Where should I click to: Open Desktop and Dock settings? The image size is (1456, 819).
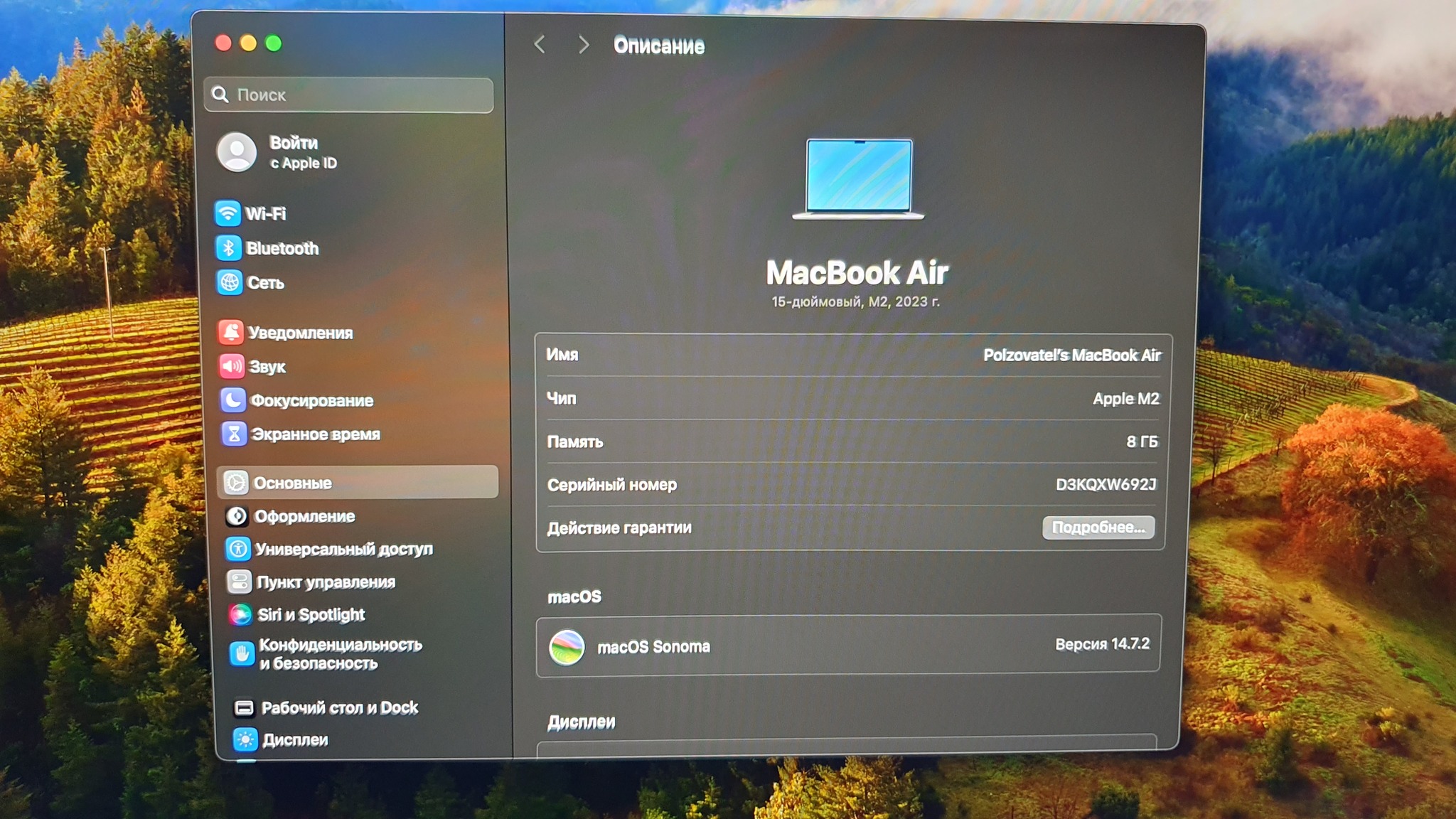tap(338, 707)
